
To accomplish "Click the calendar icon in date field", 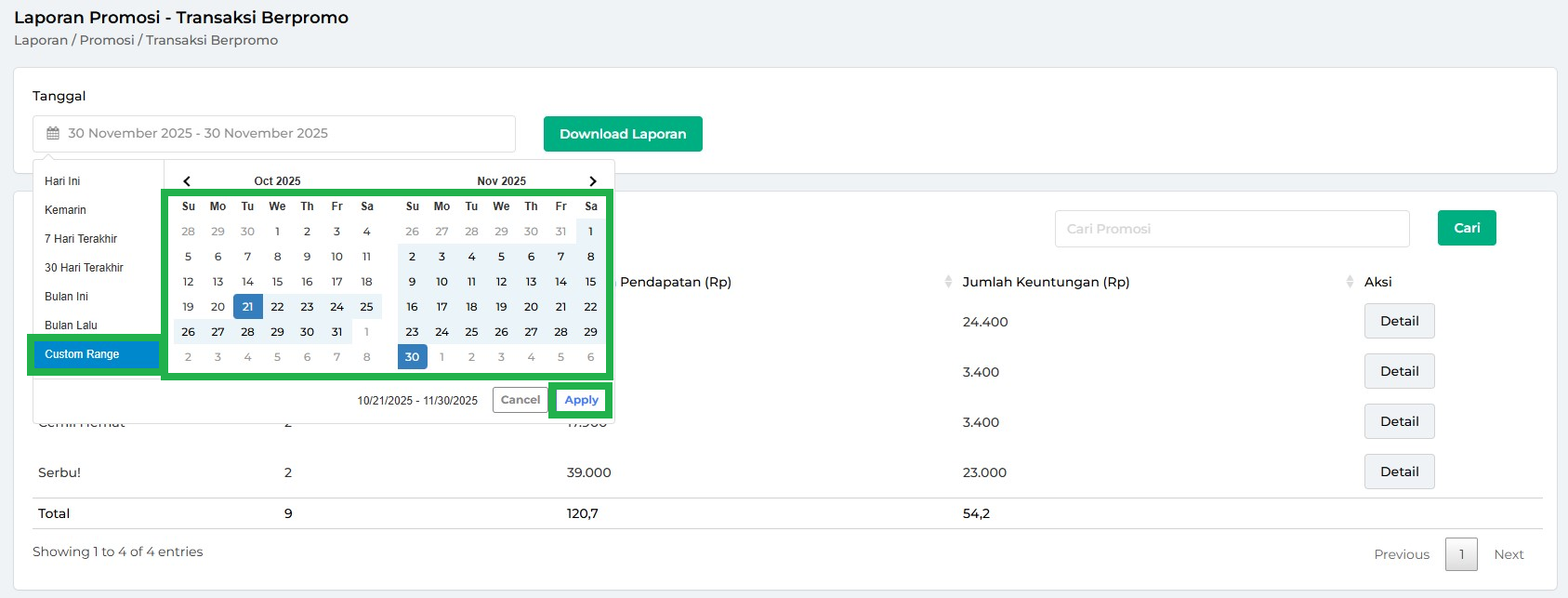I will pos(53,134).
